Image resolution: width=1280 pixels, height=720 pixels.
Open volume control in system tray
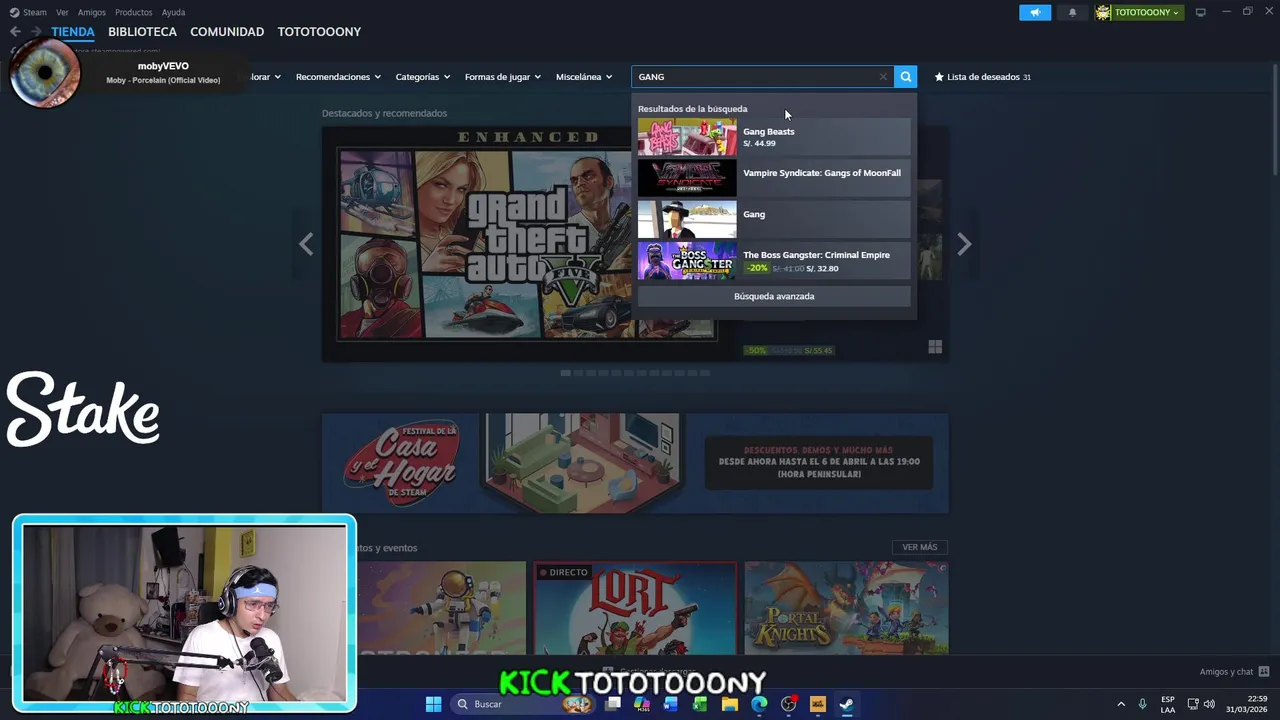click(x=1209, y=704)
